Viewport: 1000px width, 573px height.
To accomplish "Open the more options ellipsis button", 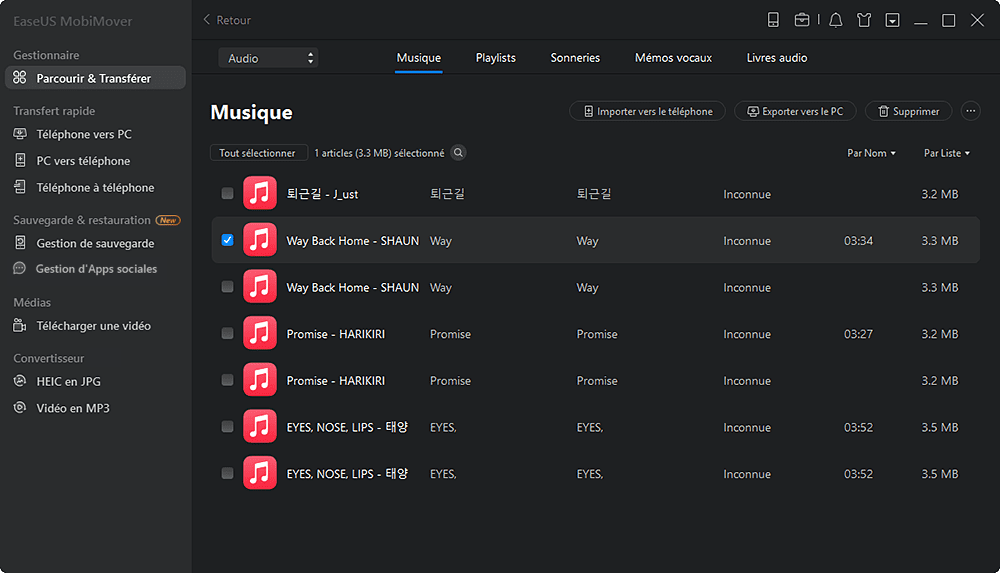I will [970, 112].
